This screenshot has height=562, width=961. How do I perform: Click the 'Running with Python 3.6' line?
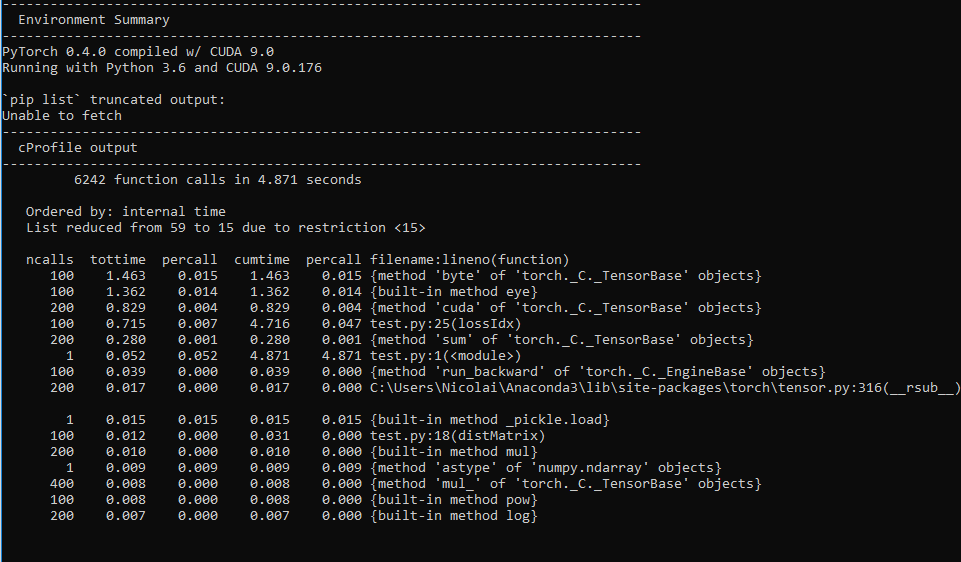pos(162,68)
